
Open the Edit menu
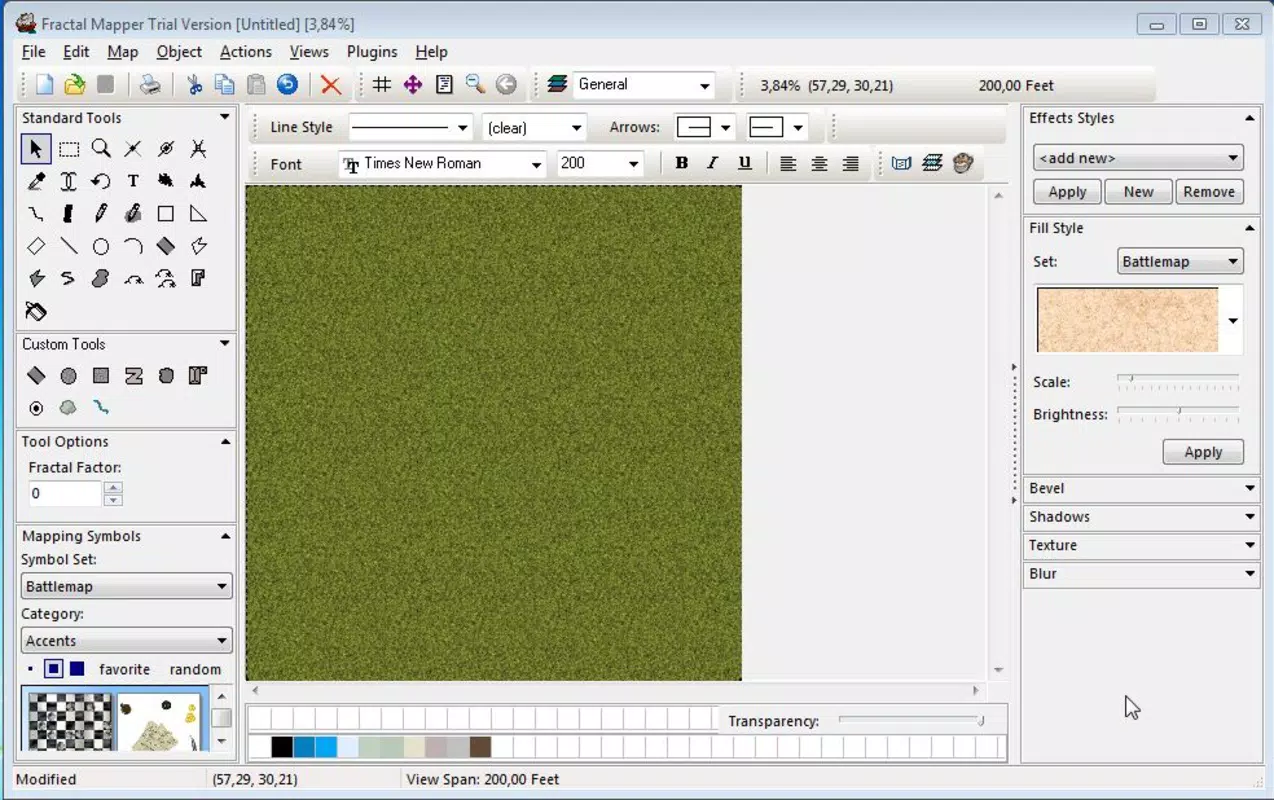pos(76,52)
